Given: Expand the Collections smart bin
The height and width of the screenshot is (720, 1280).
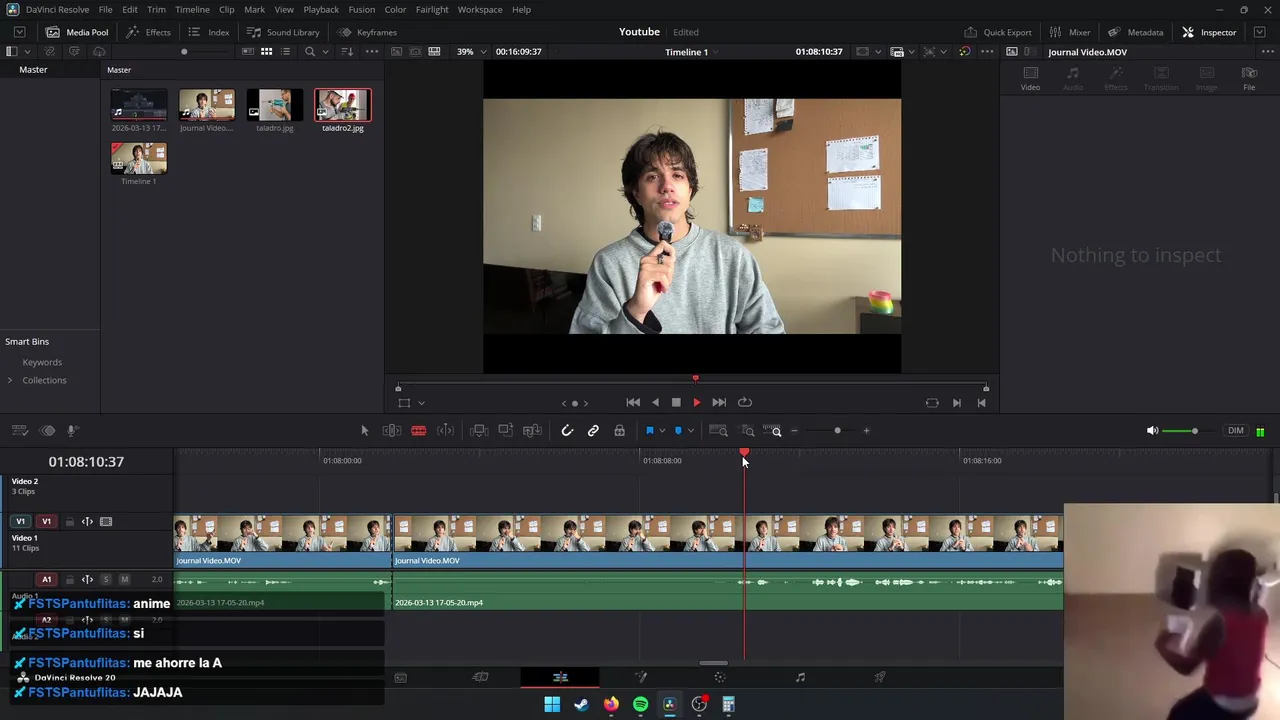Looking at the screenshot, I should (x=10, y=380).
